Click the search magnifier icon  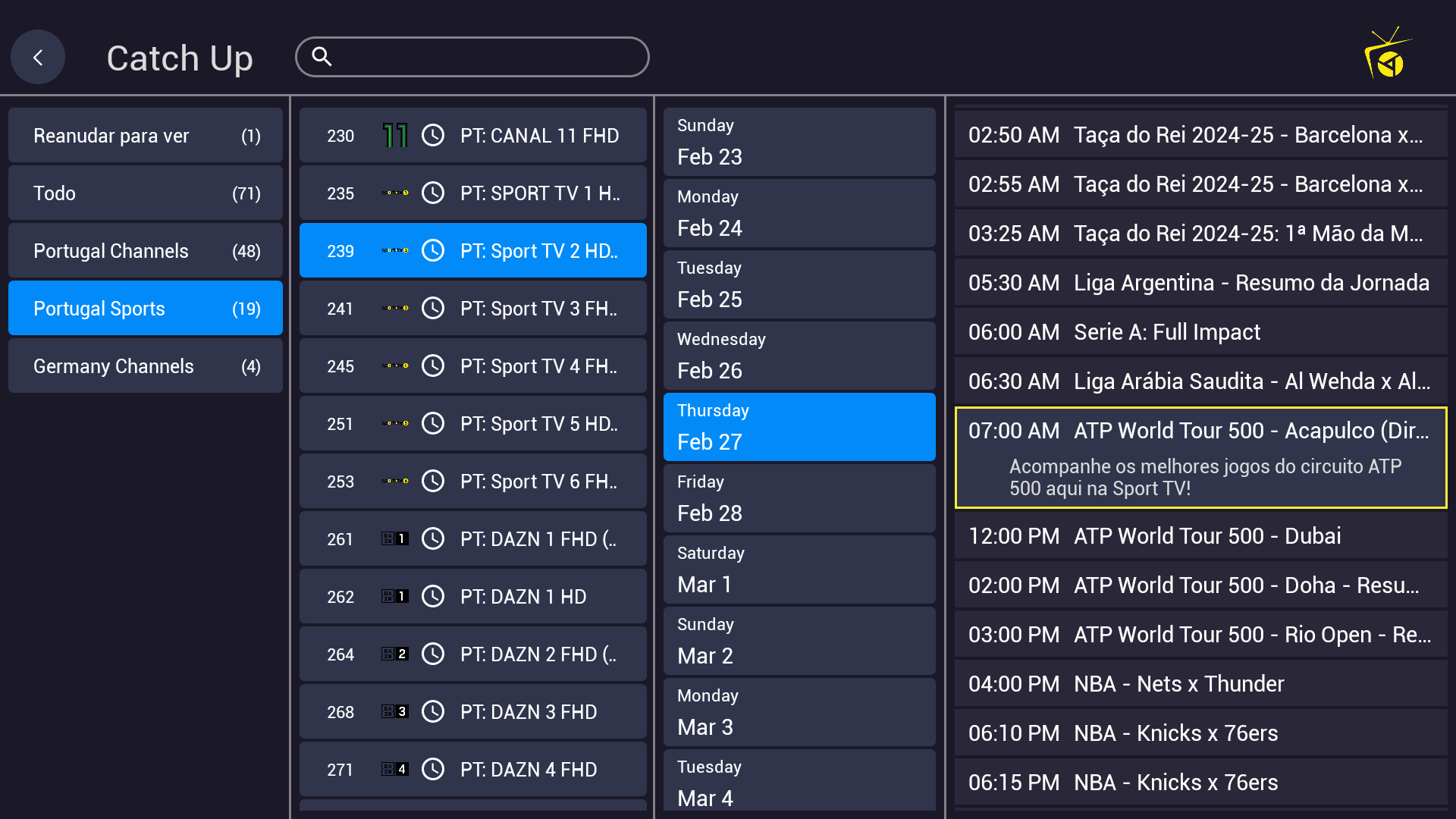[x=322, y=57]
